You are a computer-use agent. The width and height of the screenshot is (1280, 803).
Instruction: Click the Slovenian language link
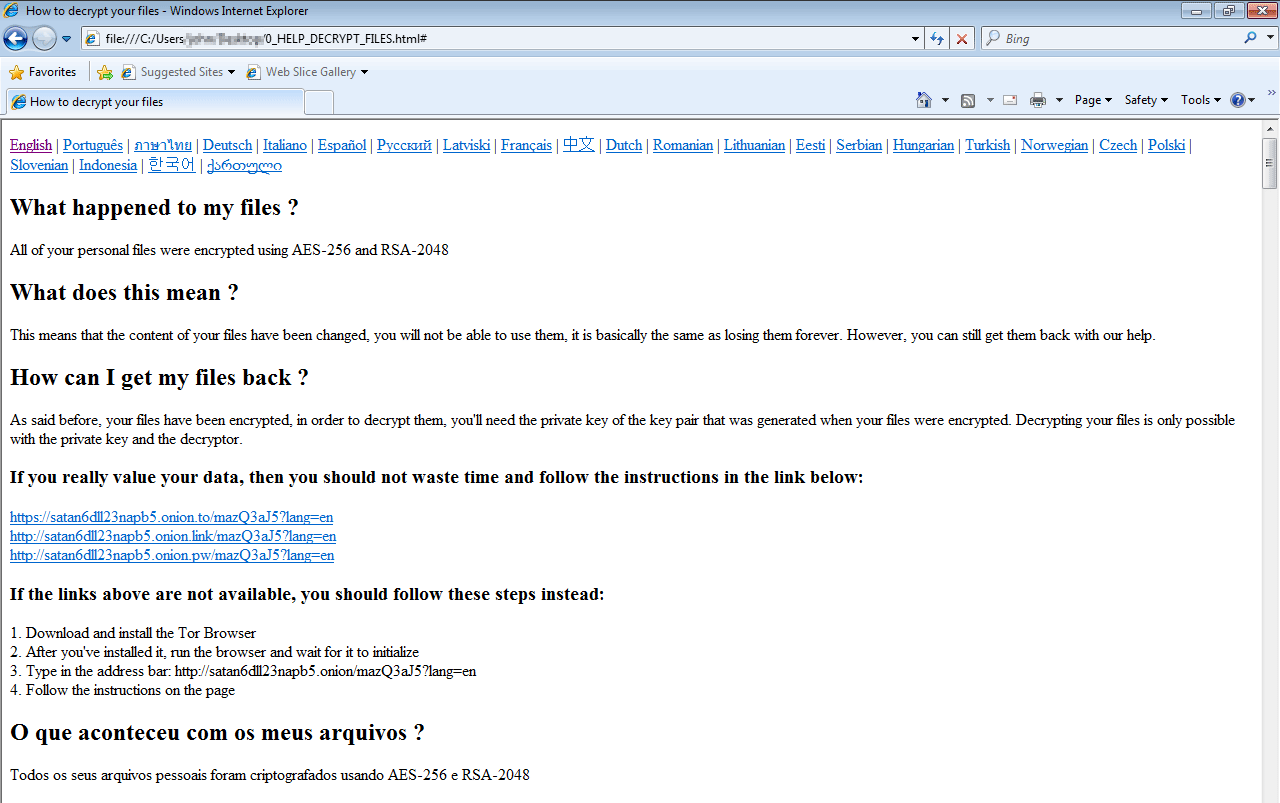(x=39, y=166)
